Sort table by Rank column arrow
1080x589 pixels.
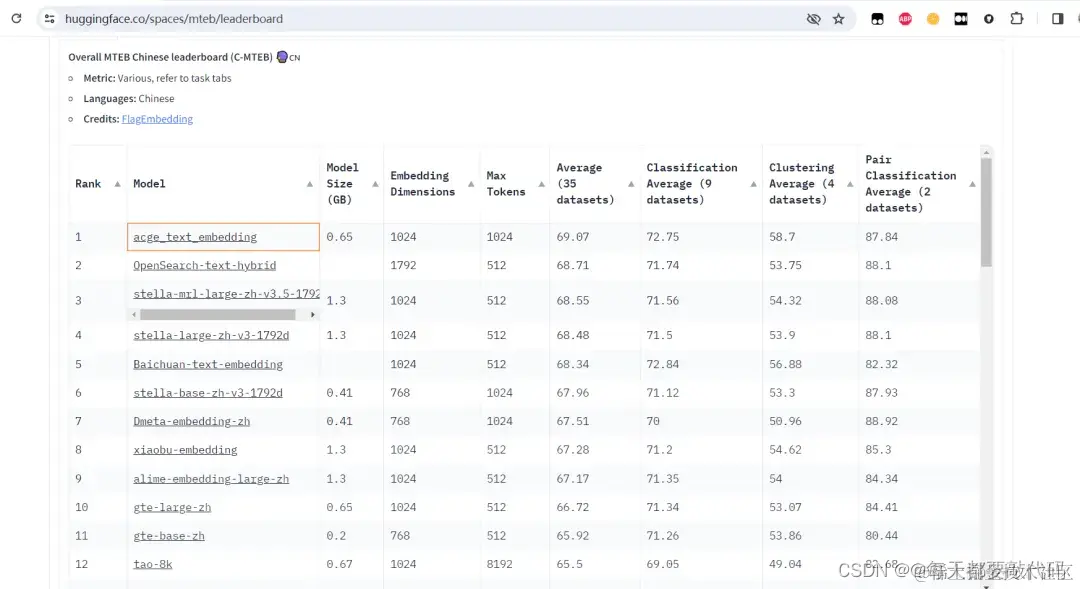pos(117,184)
